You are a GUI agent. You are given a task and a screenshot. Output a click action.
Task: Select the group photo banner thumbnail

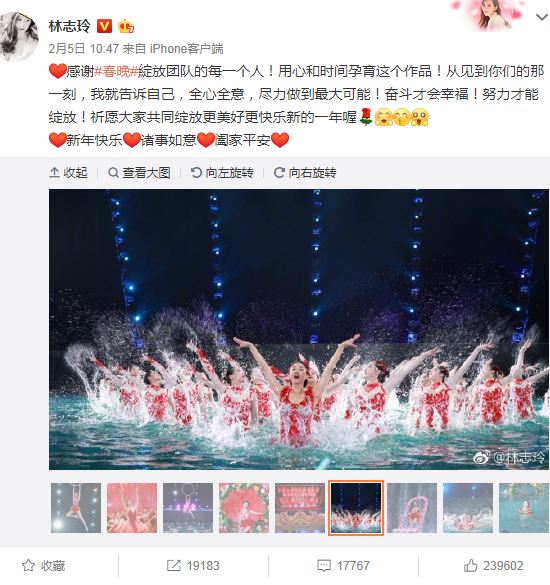(x=300, y=508)
